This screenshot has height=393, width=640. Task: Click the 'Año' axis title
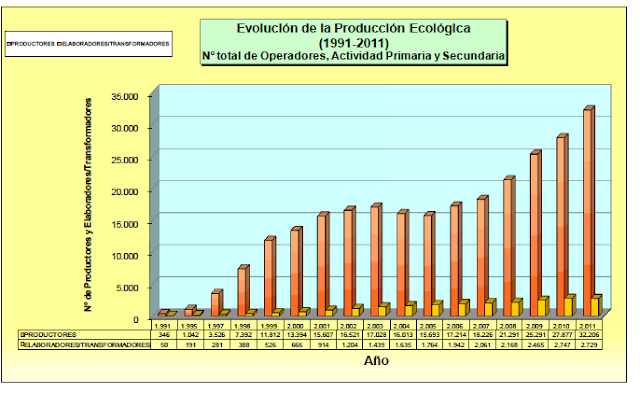point(376,361)
